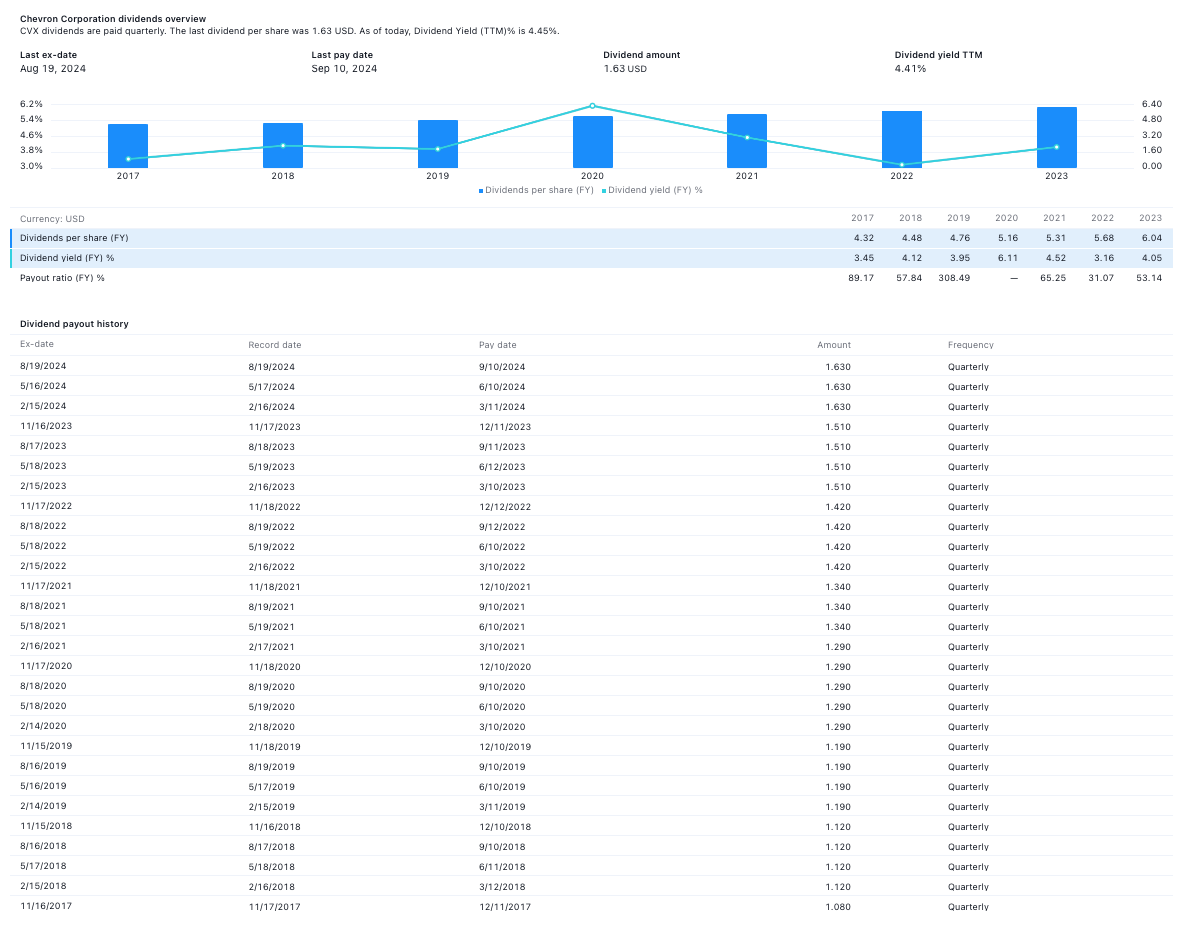Click record date 11/16/2018
The width and height of the screenshot is (1200, 928).
[274, 827]
